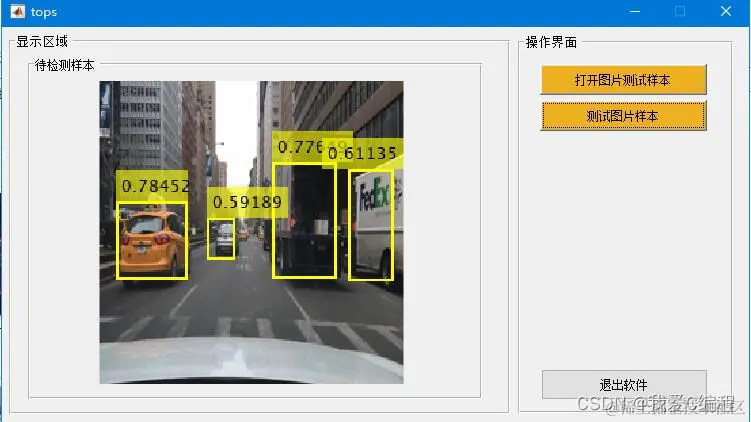Close the tops window
751x422 pixels.
[x=726, y=11]
